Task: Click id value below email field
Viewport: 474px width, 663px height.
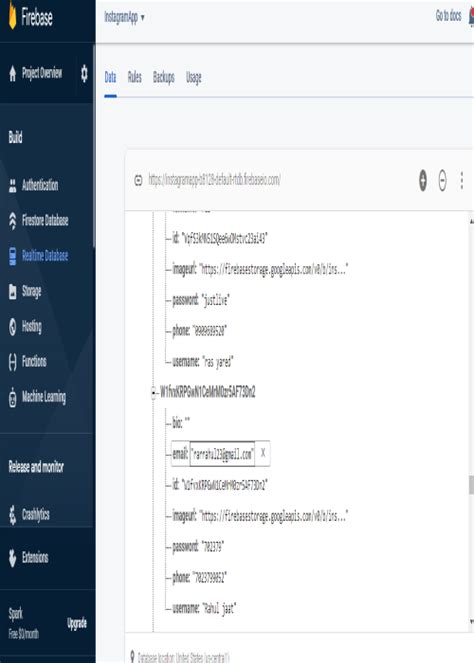Action: [x=225, y=485]
